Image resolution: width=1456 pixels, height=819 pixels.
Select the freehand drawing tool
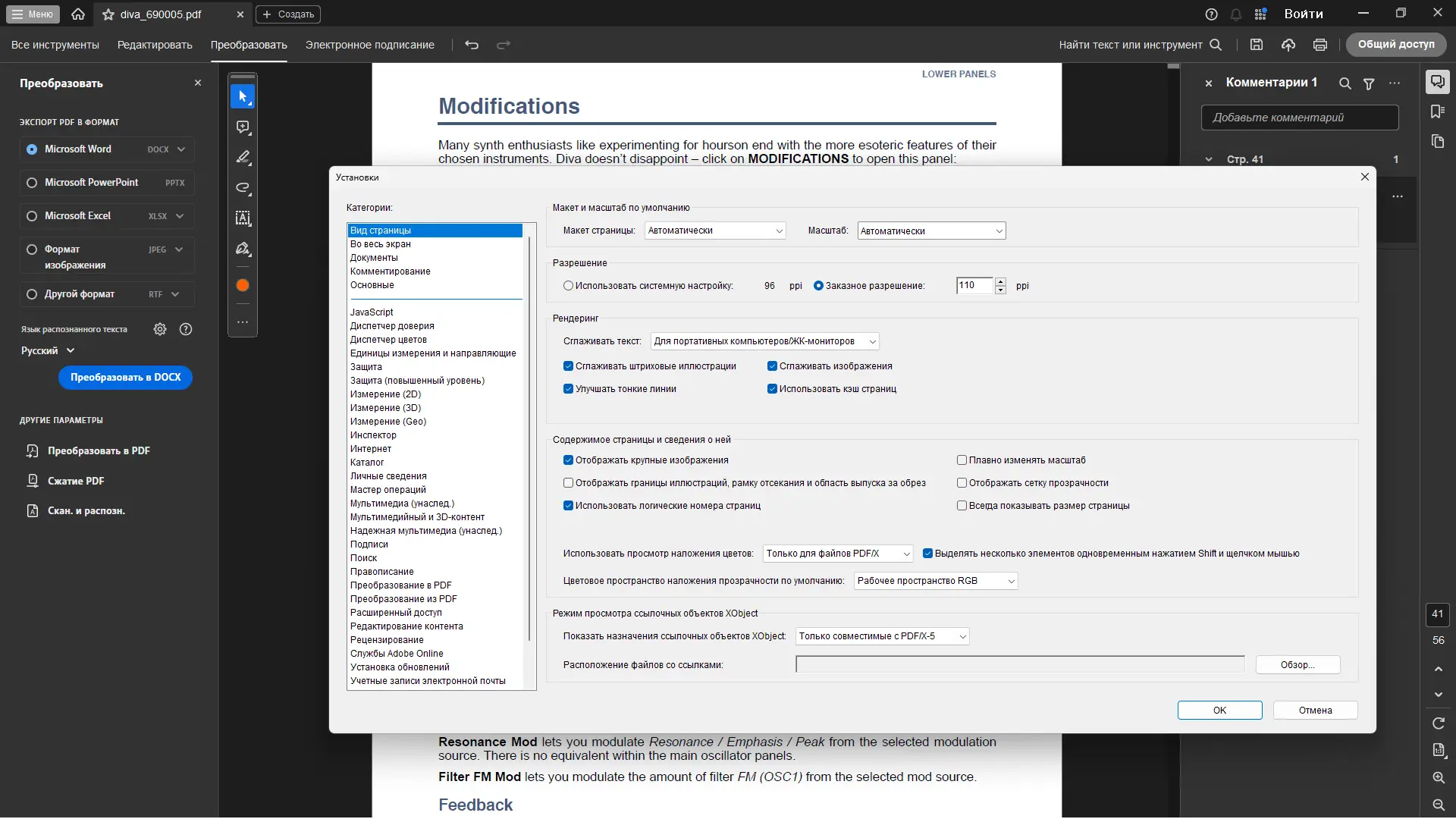click(x=243, y=188)
